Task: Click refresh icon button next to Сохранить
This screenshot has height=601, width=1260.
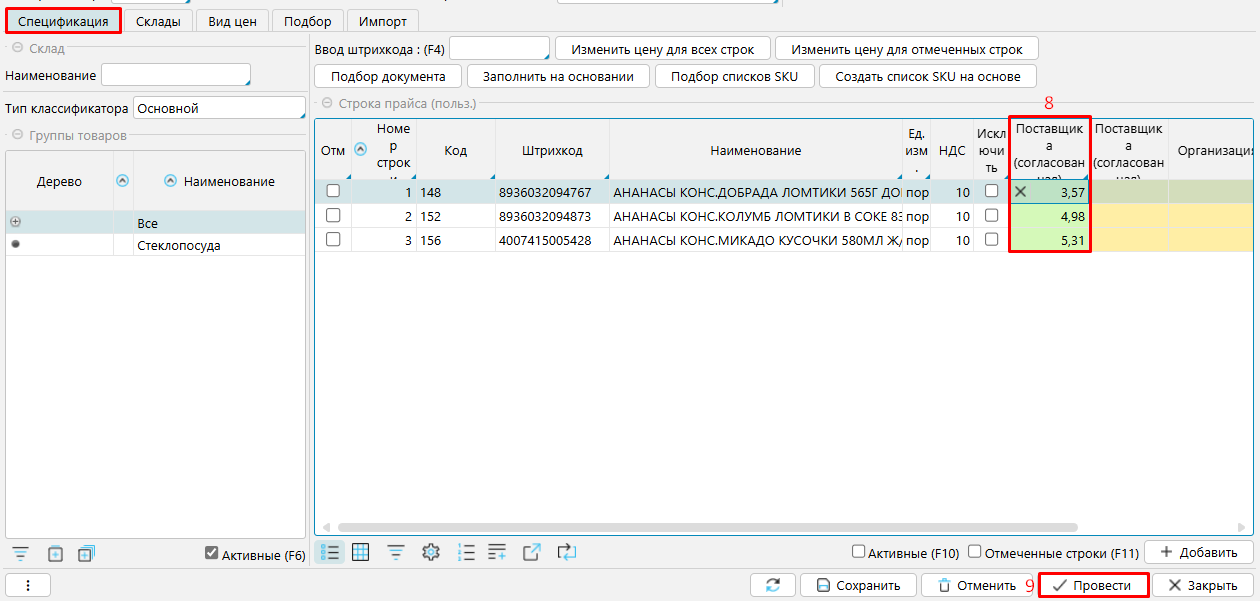Action: 773,585
